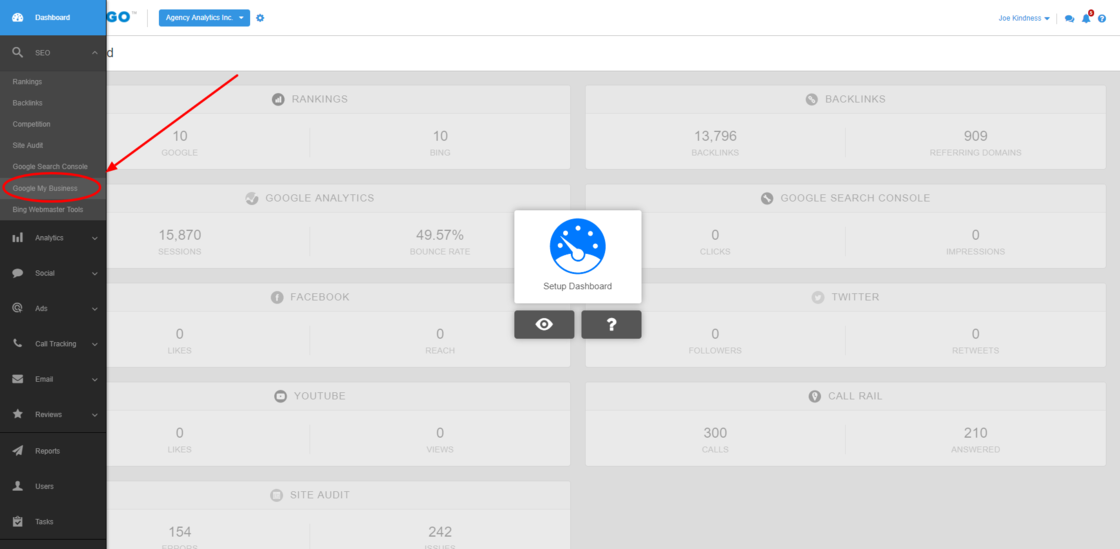Click the Setup Dashboard gauge graphic
This screenshot has height=549, width=1120.
pyautogui.click(x=578, y=246)
